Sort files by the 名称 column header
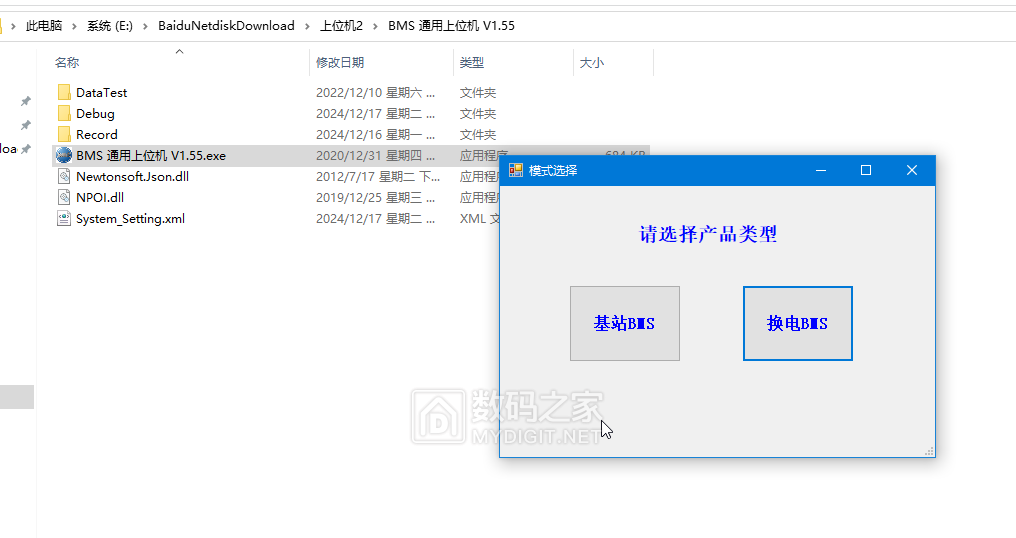Image resolution: width=1016 pixels, height=538 pixels. [x=67, y=63]
